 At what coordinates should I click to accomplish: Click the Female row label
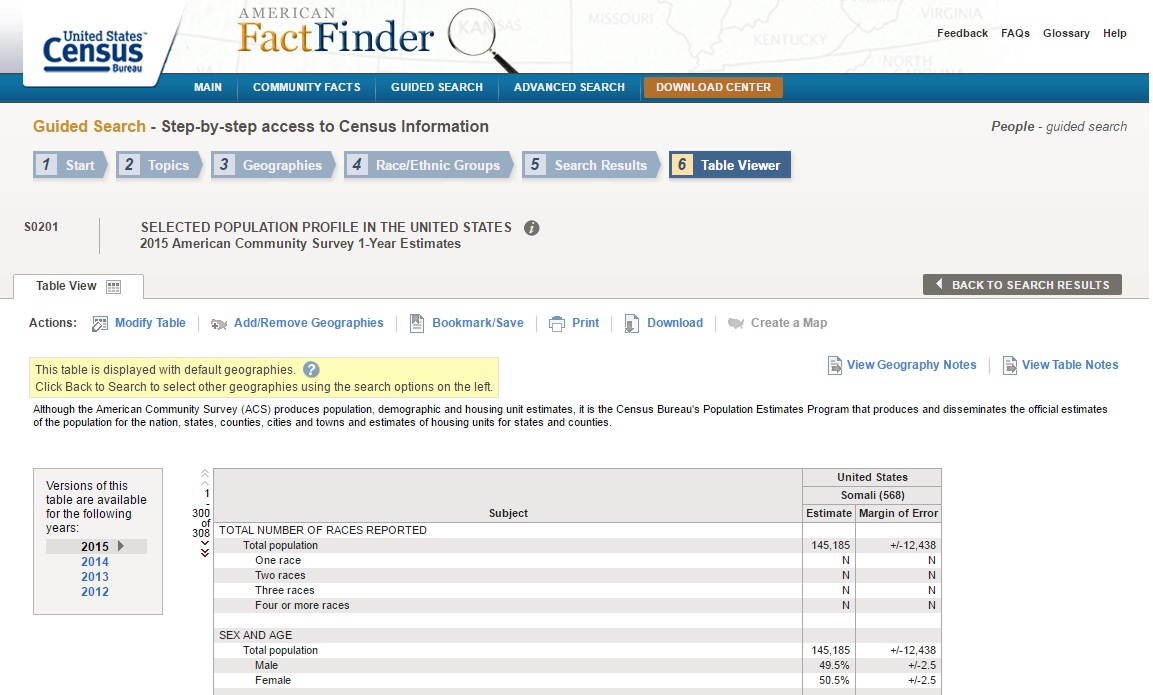coord(273,681)
